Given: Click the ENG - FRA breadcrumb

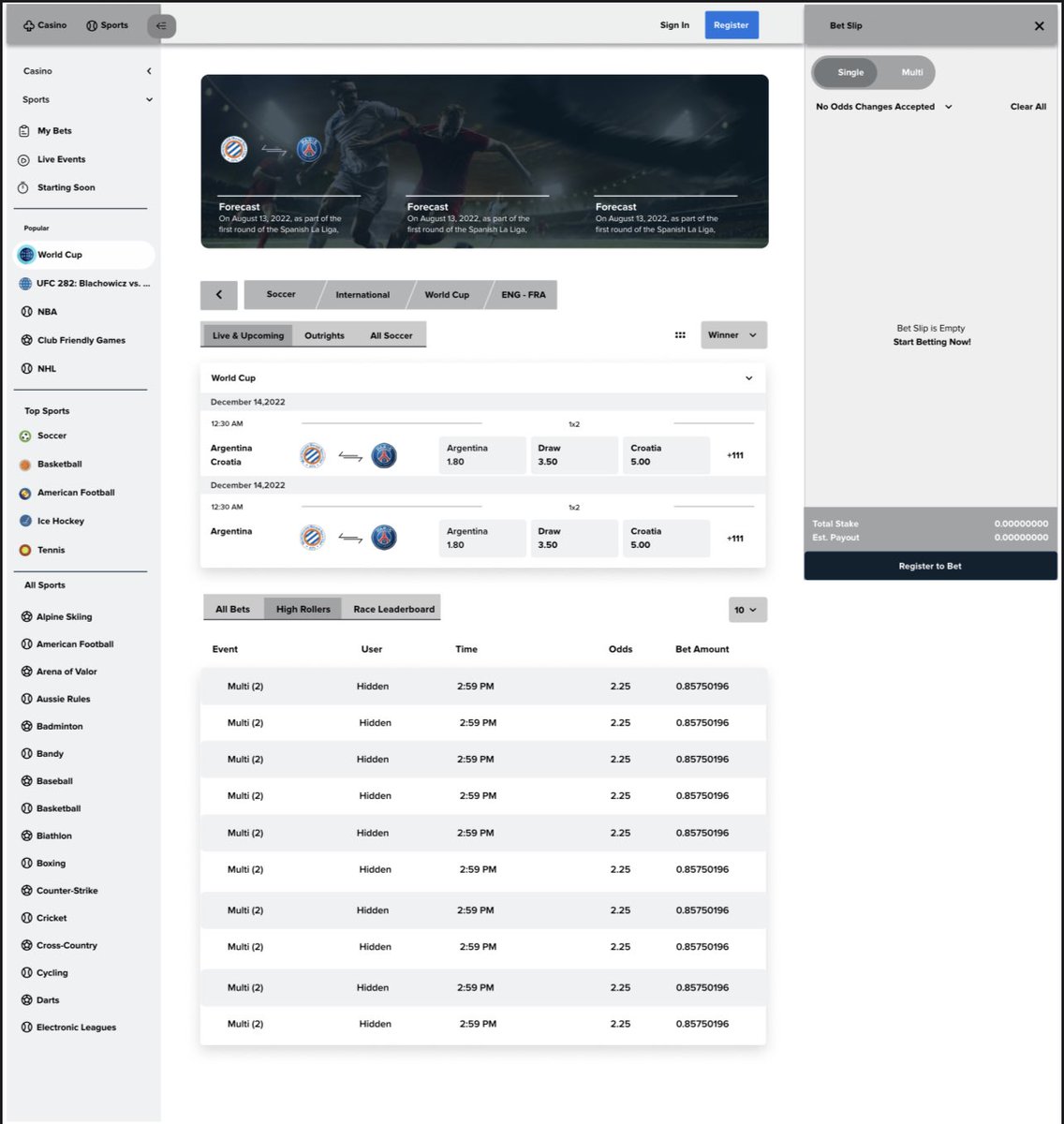Looking at the screenshot, I should click(x=524, y=294).
